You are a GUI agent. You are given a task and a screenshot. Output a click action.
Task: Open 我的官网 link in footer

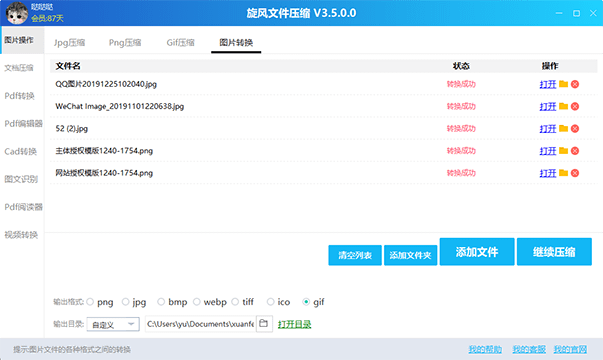tap(570, 349)
